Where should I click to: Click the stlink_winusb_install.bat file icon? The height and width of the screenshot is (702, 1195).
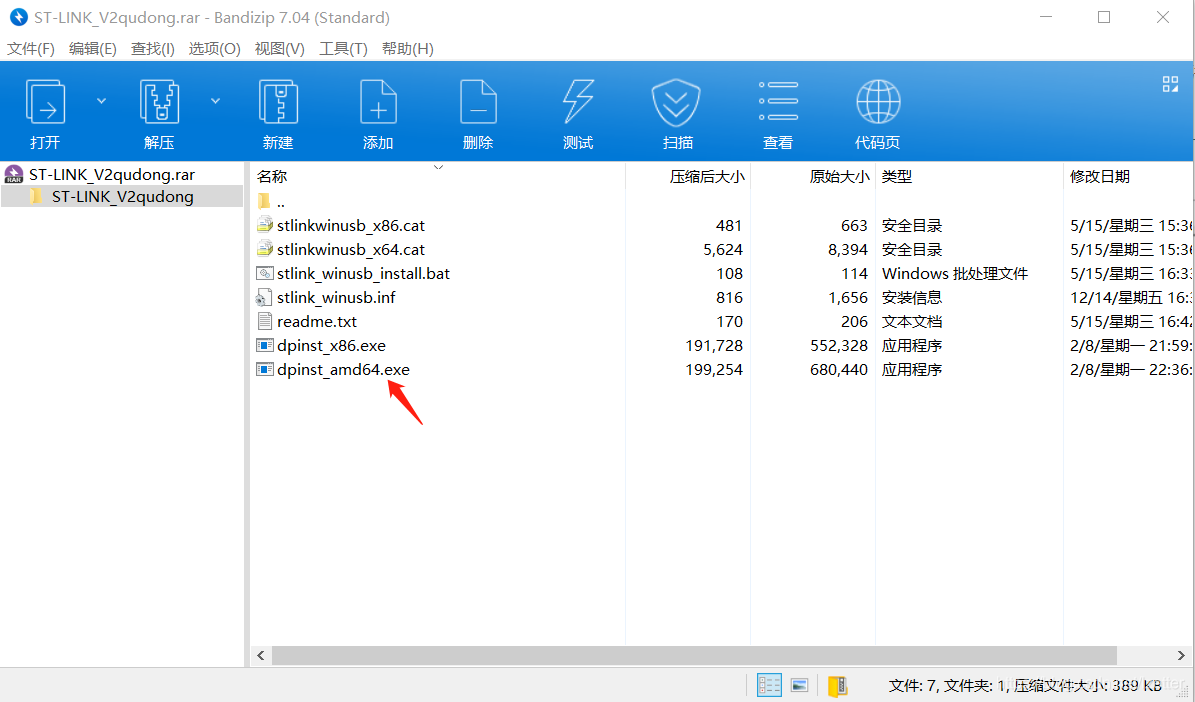pyautogui.click(x=264, y=273)
